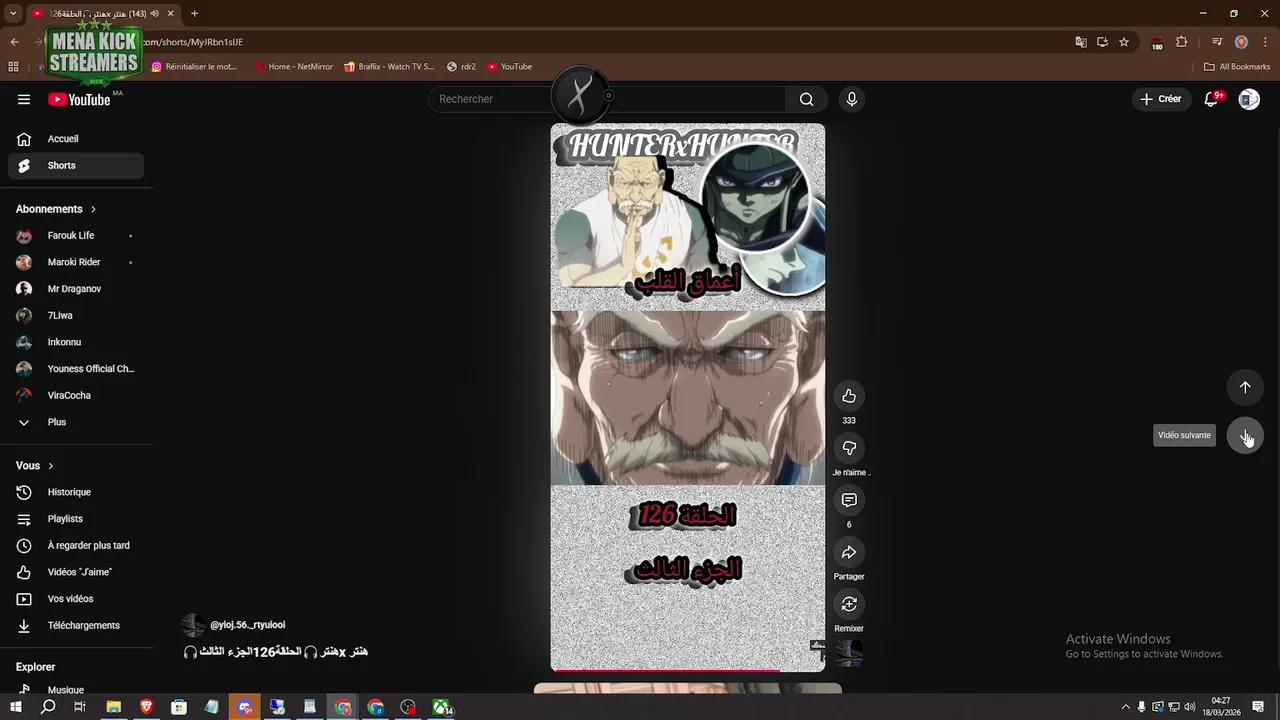Go to YouTube home via the logo

click(x=79, y=99)
